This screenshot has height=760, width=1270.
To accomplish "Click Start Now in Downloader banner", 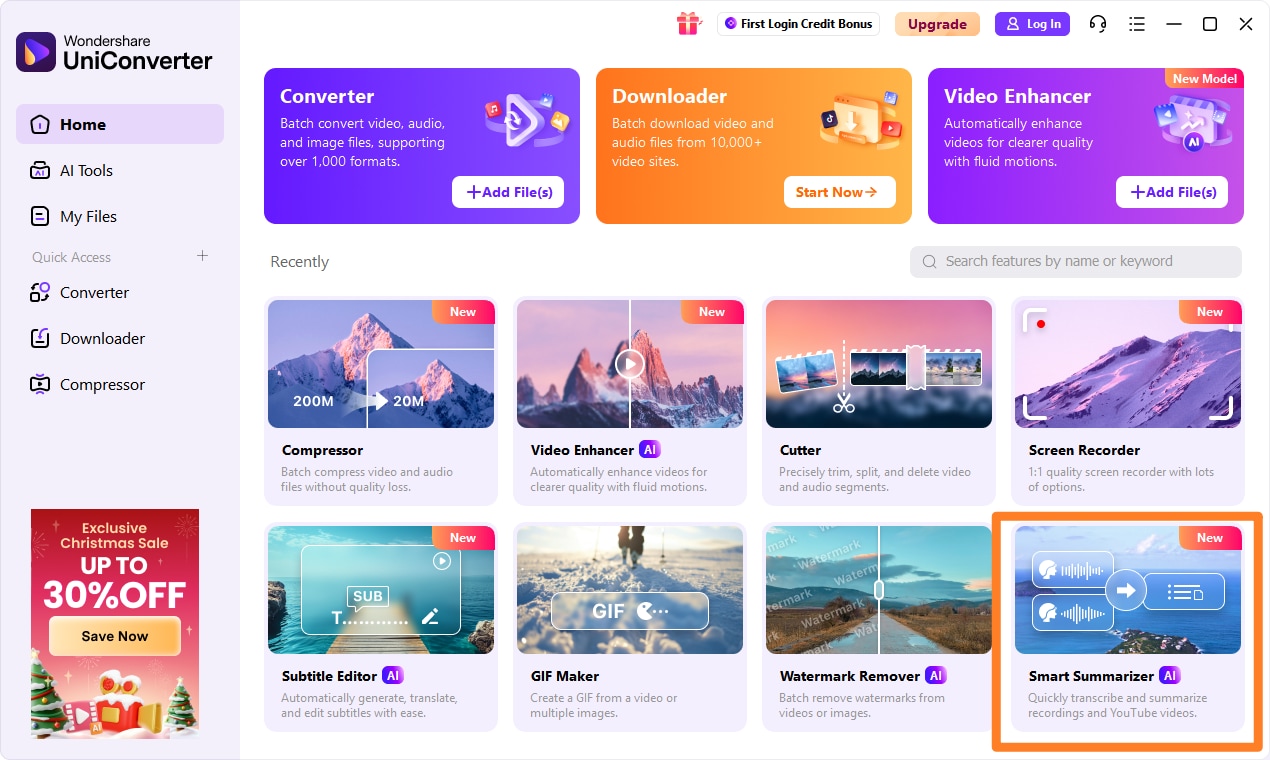I will point(840,192).
